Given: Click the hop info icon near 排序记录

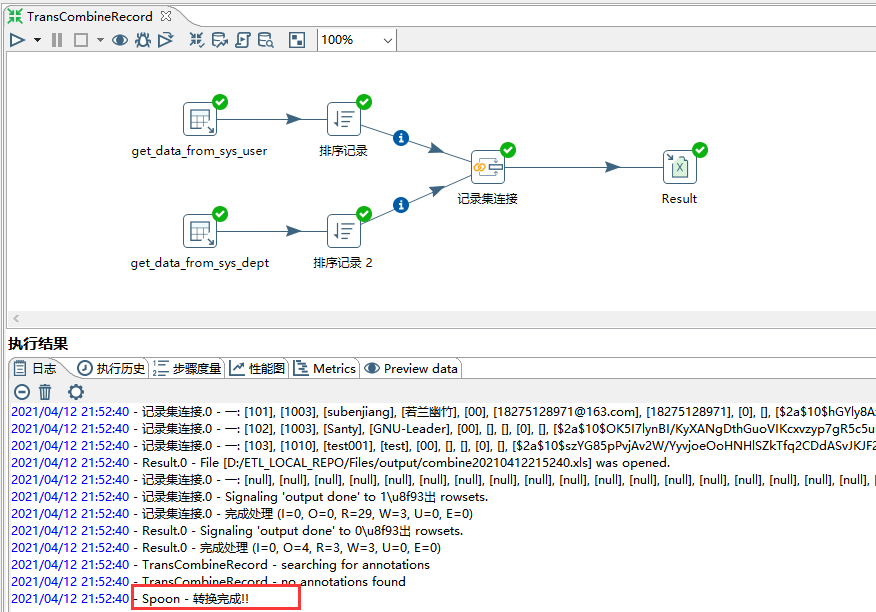Looking at the screenshot, I should (x=401, y=138).
